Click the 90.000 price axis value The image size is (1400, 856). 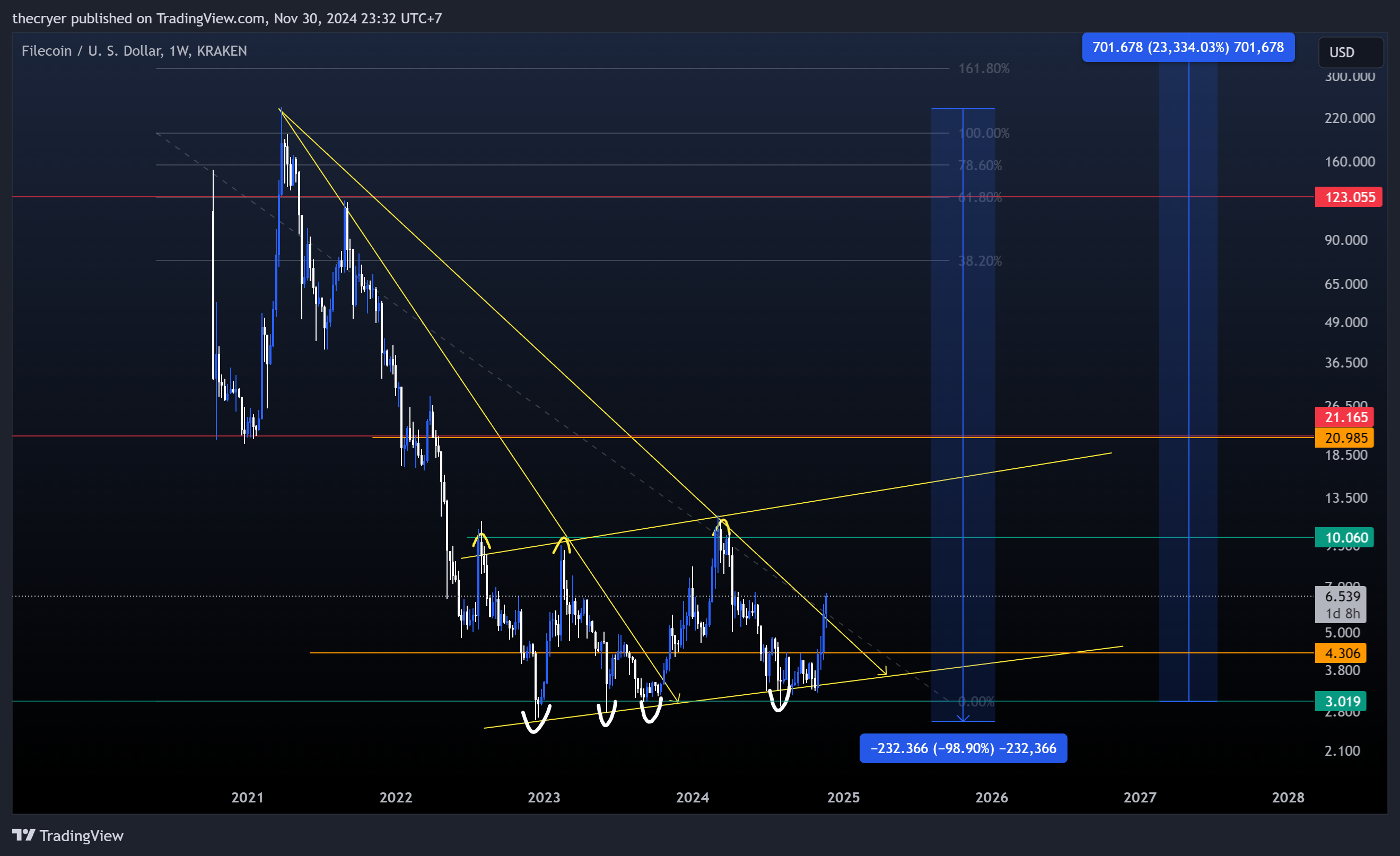1346,240
